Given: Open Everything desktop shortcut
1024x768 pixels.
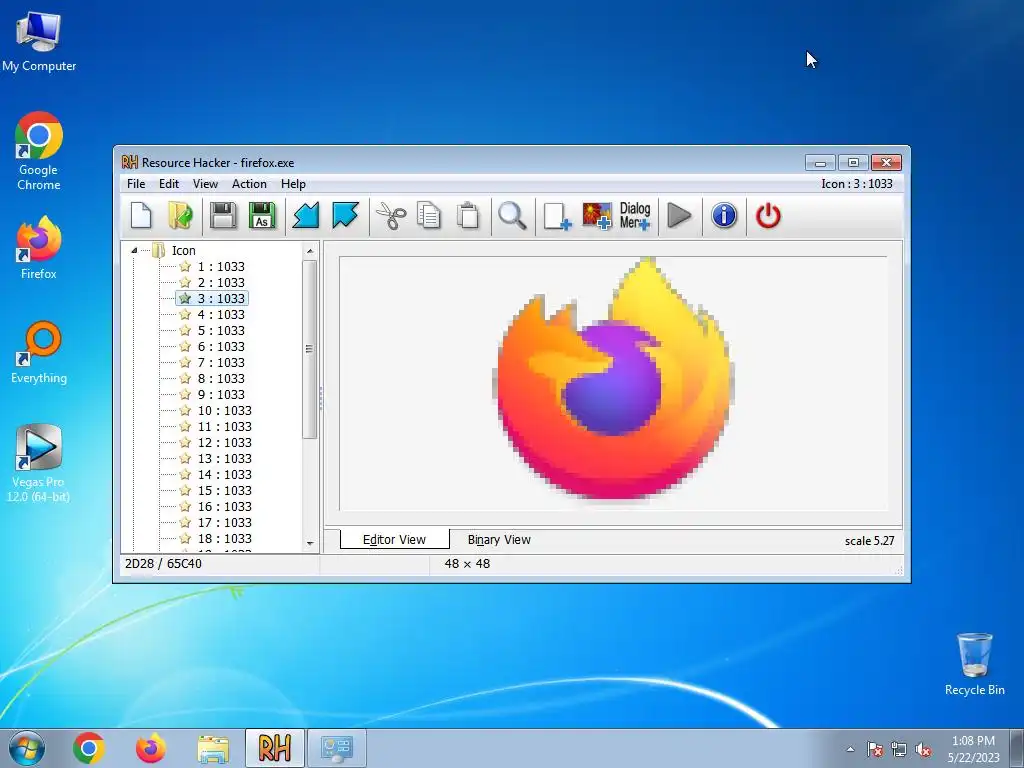Looking at the screenshot, I should [39, 353].
